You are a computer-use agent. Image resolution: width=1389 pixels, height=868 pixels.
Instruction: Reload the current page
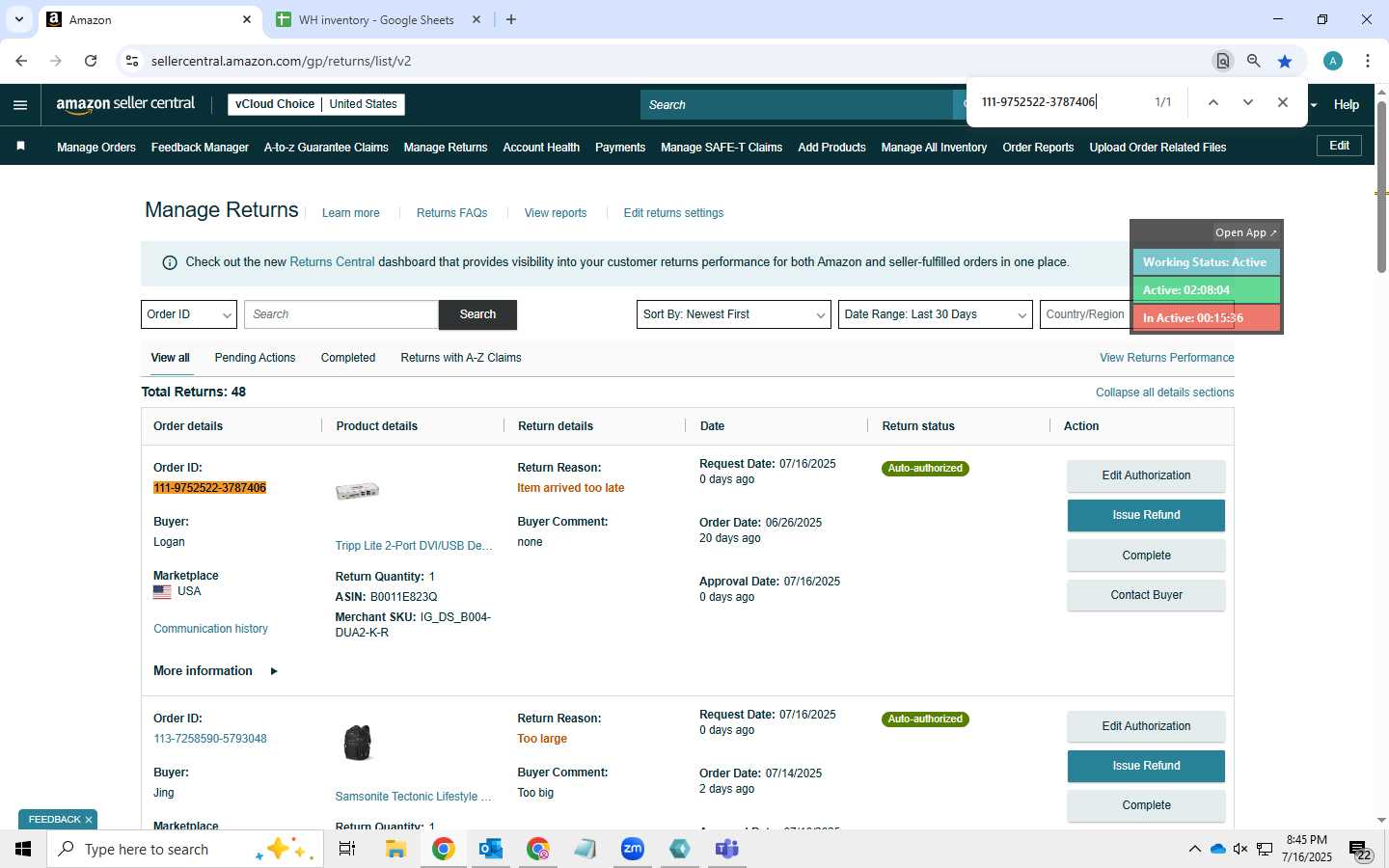[x=91, y=61]
